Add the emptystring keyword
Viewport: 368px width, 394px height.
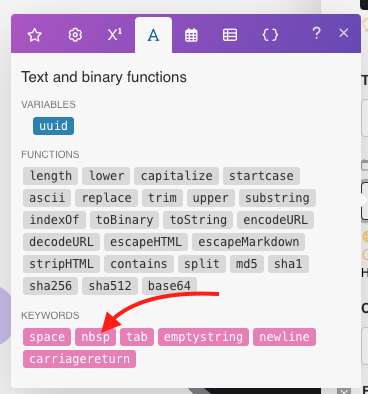coord(203,337)
